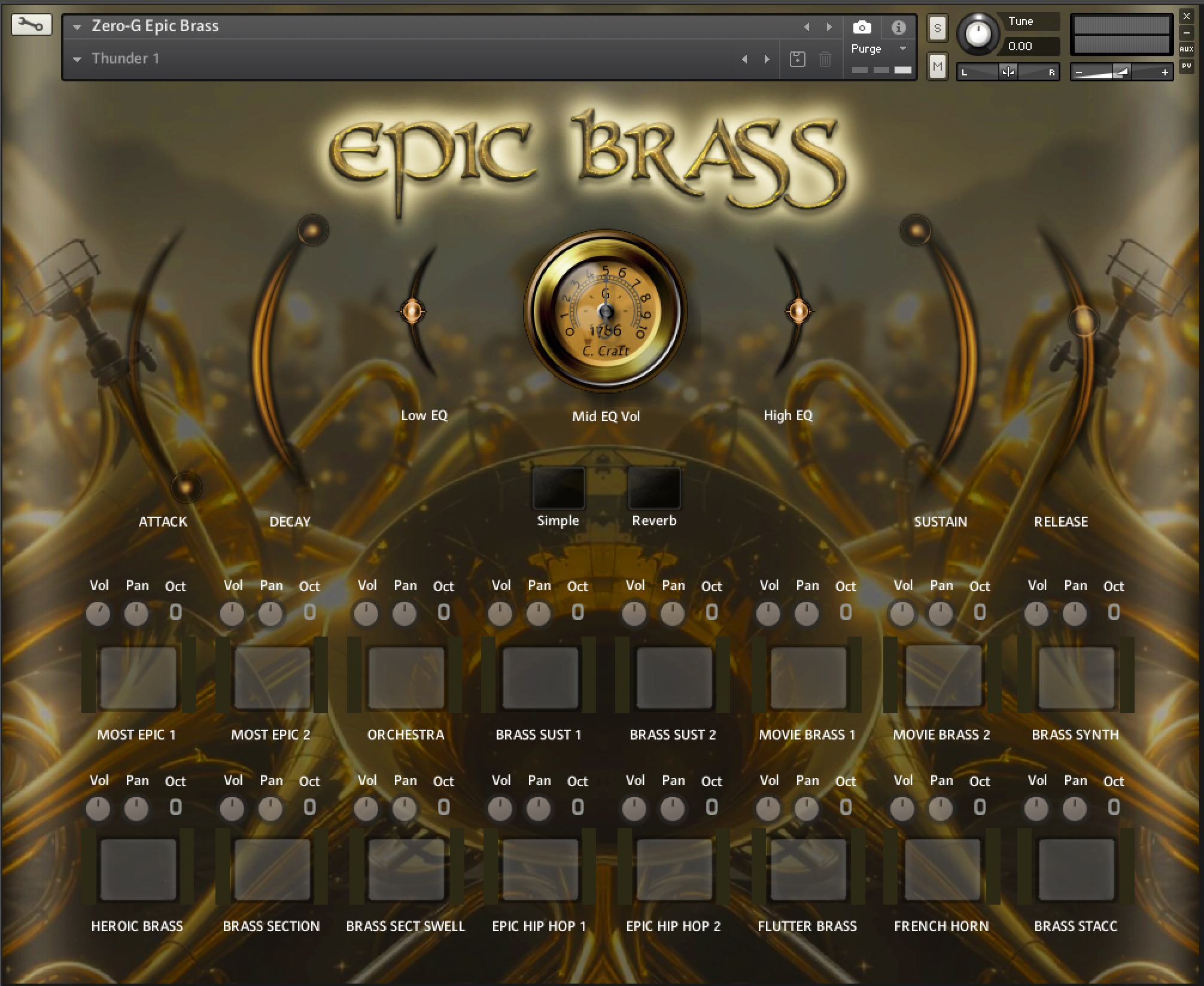Open the Thunder 1 snapshot dropdown
The image size is (1204, 986).
pos(77,59)
